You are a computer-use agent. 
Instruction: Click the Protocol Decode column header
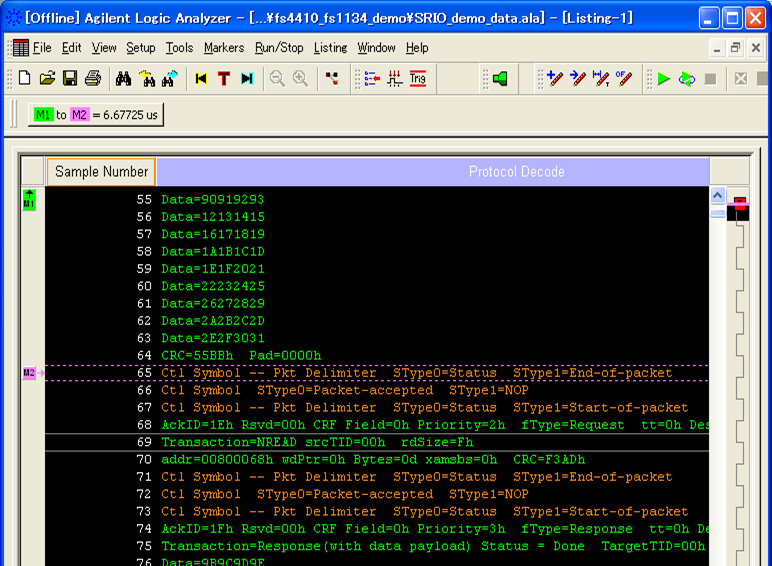(432, 172)
